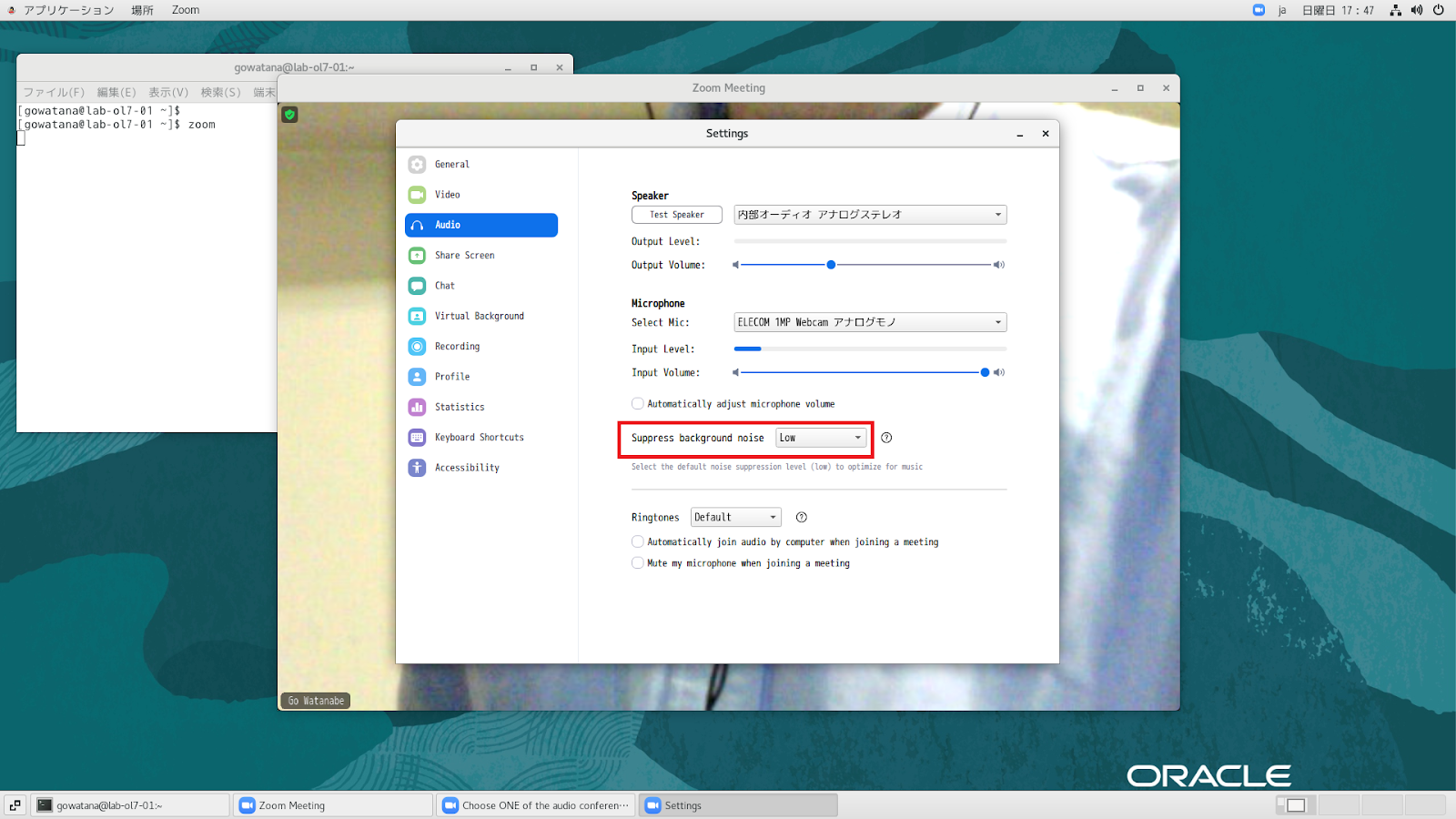This screenshot has height=819, width=1456.
Task: Open Virtual Background settings tab
Action: pos(481,316)
